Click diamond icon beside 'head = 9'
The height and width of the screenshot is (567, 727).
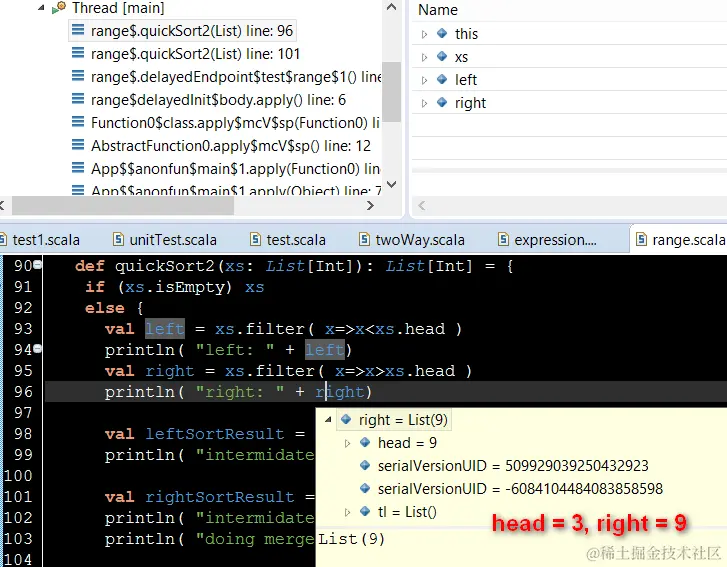click(365, 442)
